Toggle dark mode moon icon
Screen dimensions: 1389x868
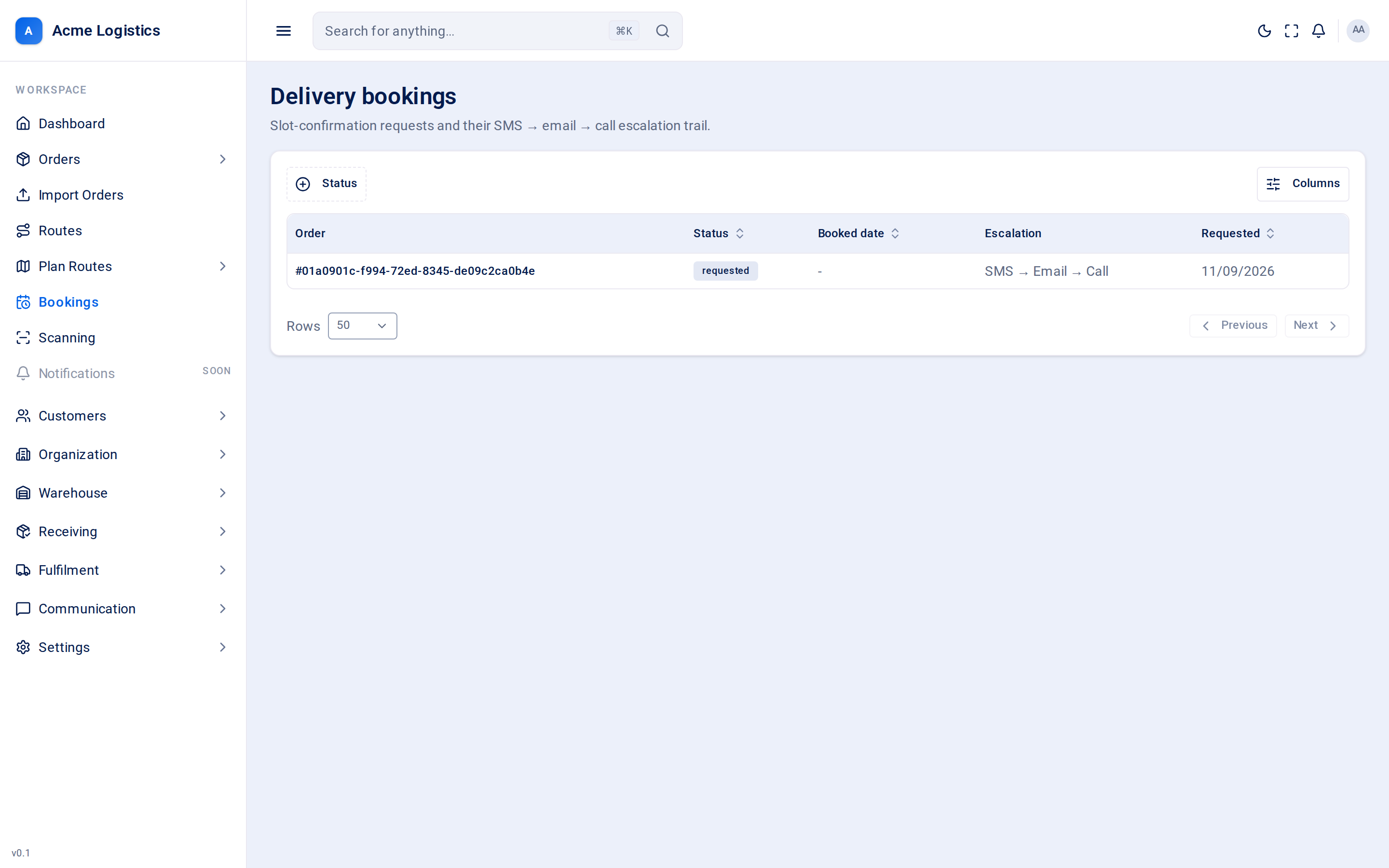(x=1265, y=31)
